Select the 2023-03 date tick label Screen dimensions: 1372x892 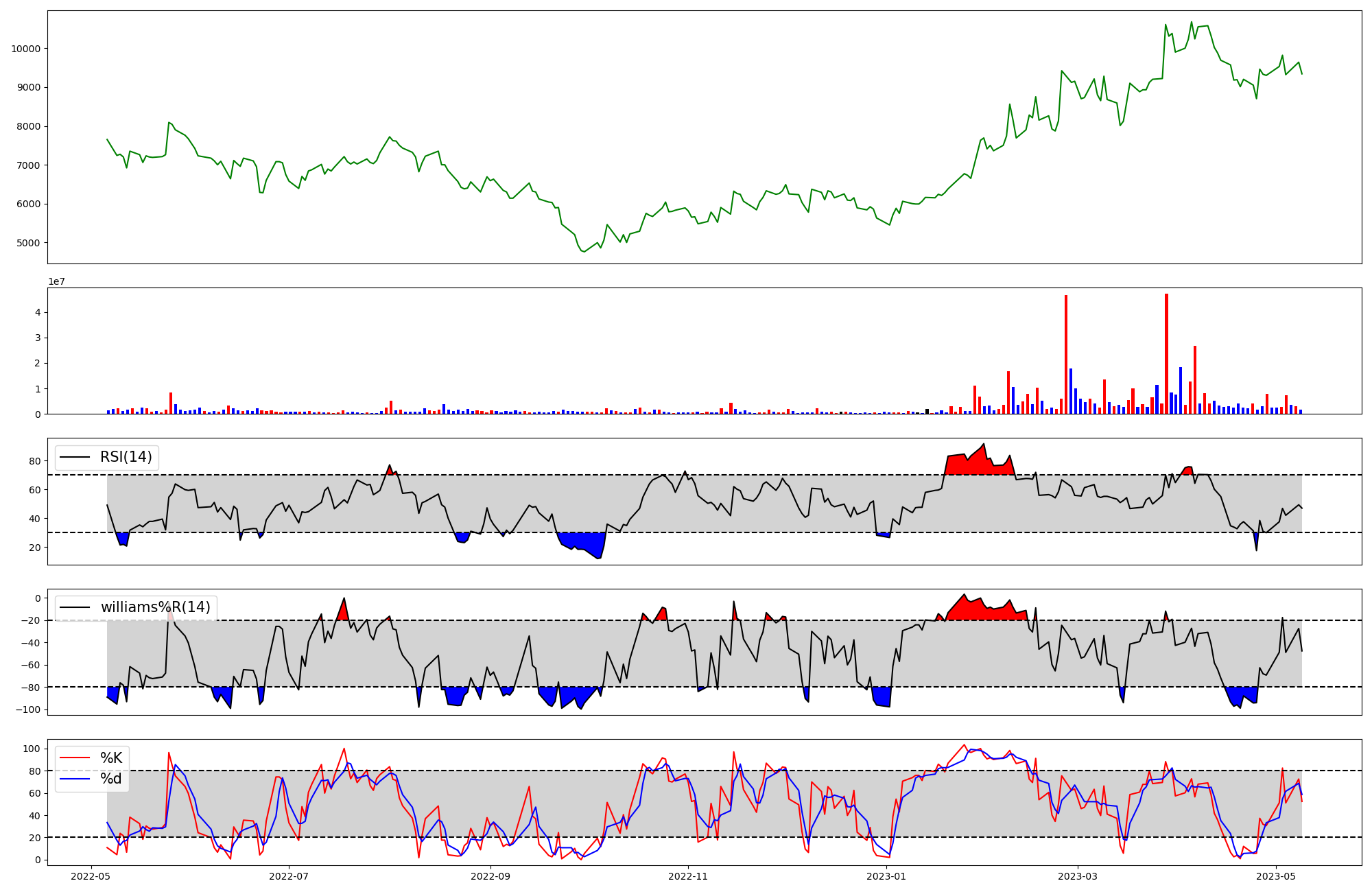tap(1078, 876)
